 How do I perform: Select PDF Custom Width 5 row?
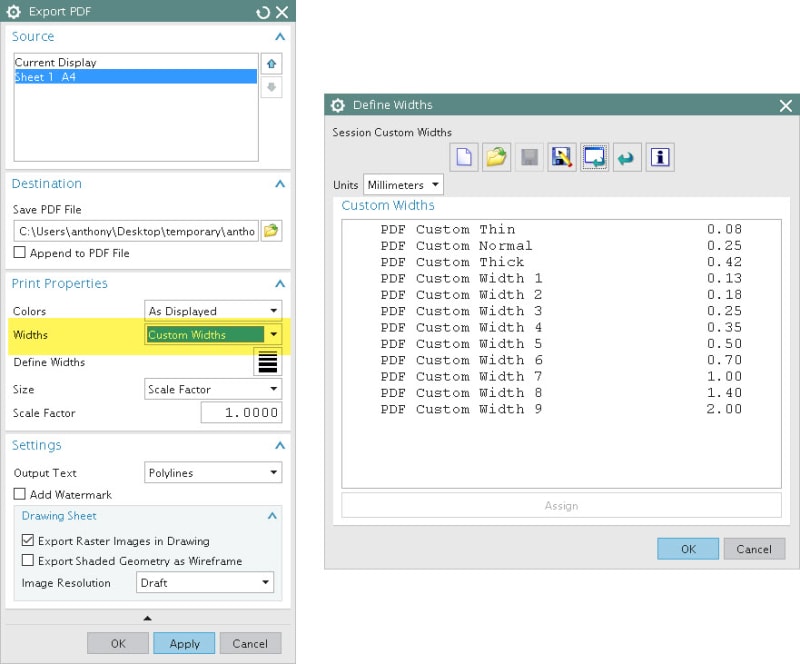point(561,343)
